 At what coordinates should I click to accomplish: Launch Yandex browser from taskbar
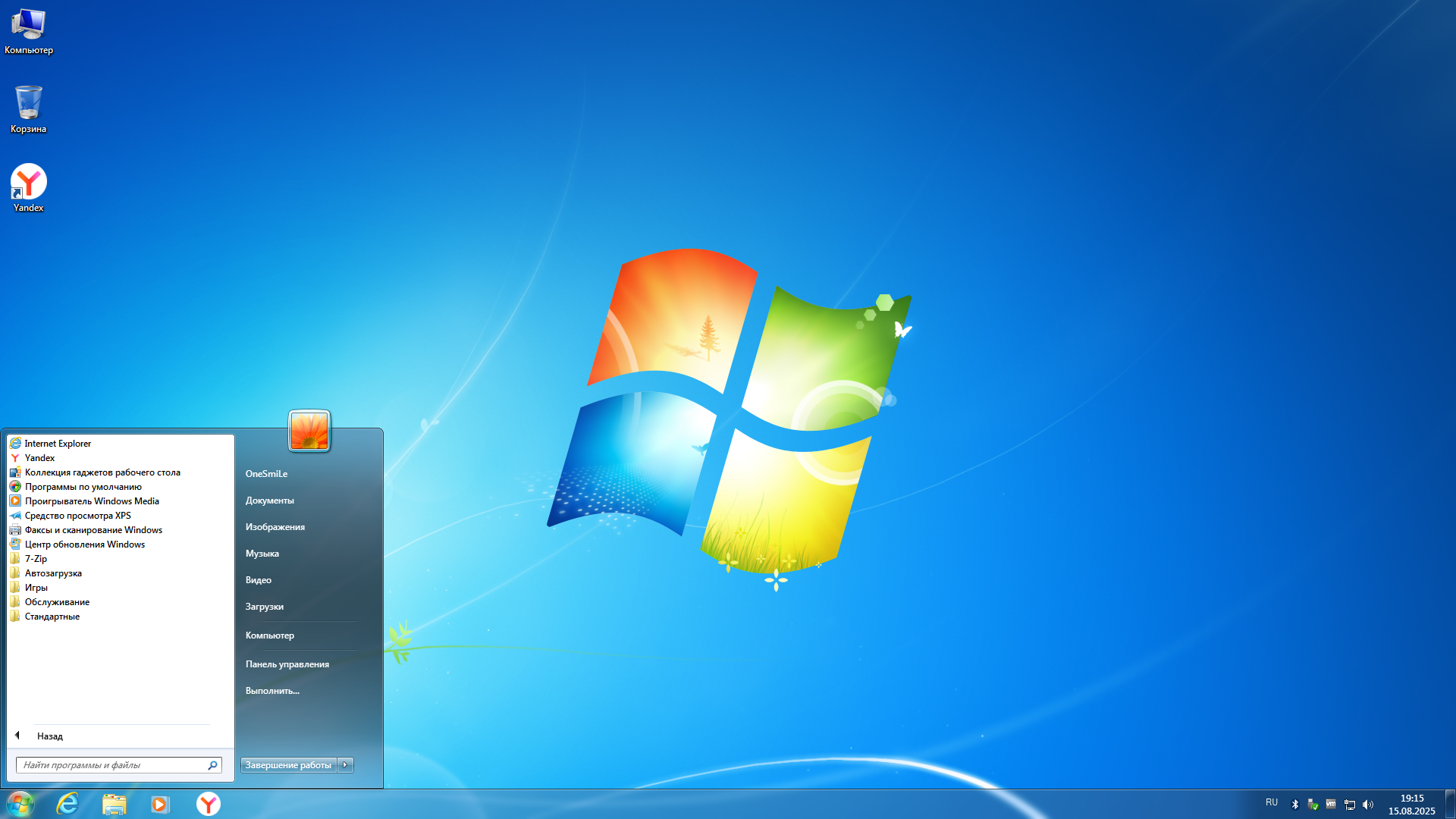click(209, 804)
